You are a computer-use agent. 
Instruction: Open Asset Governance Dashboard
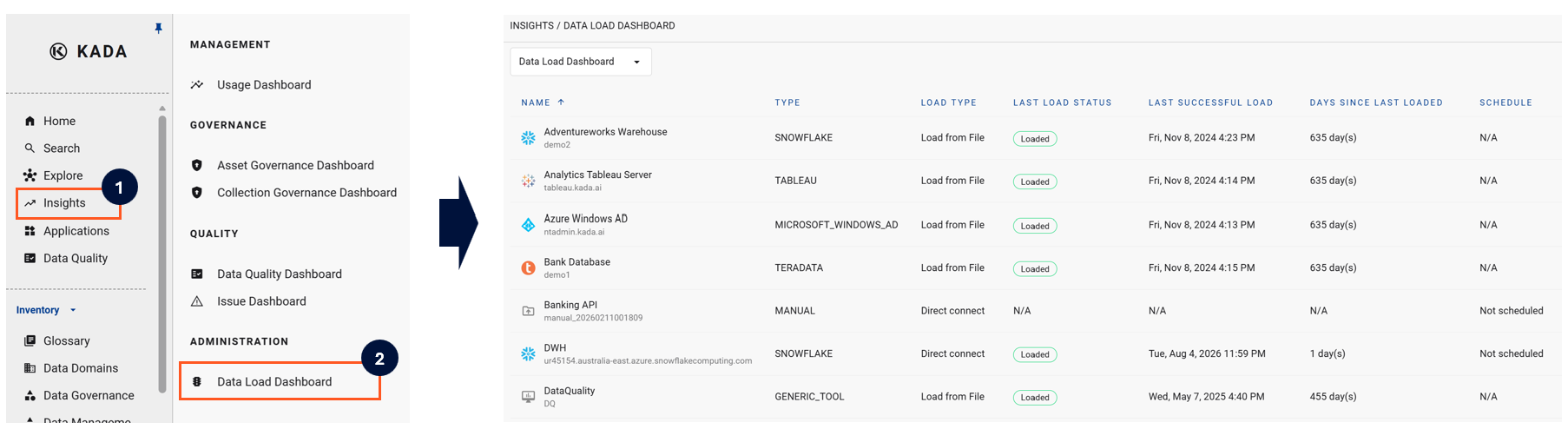click(x=295, y=165)
